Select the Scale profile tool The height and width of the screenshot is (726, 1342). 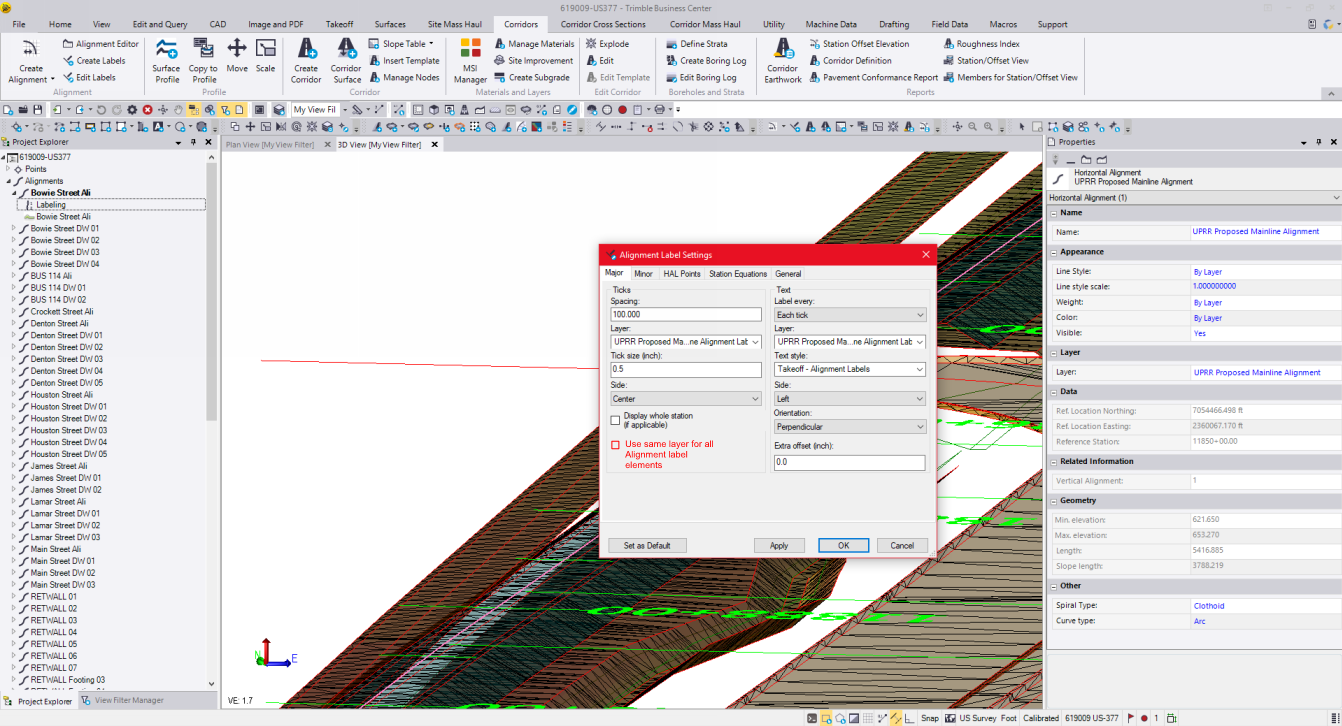(265, 56)
